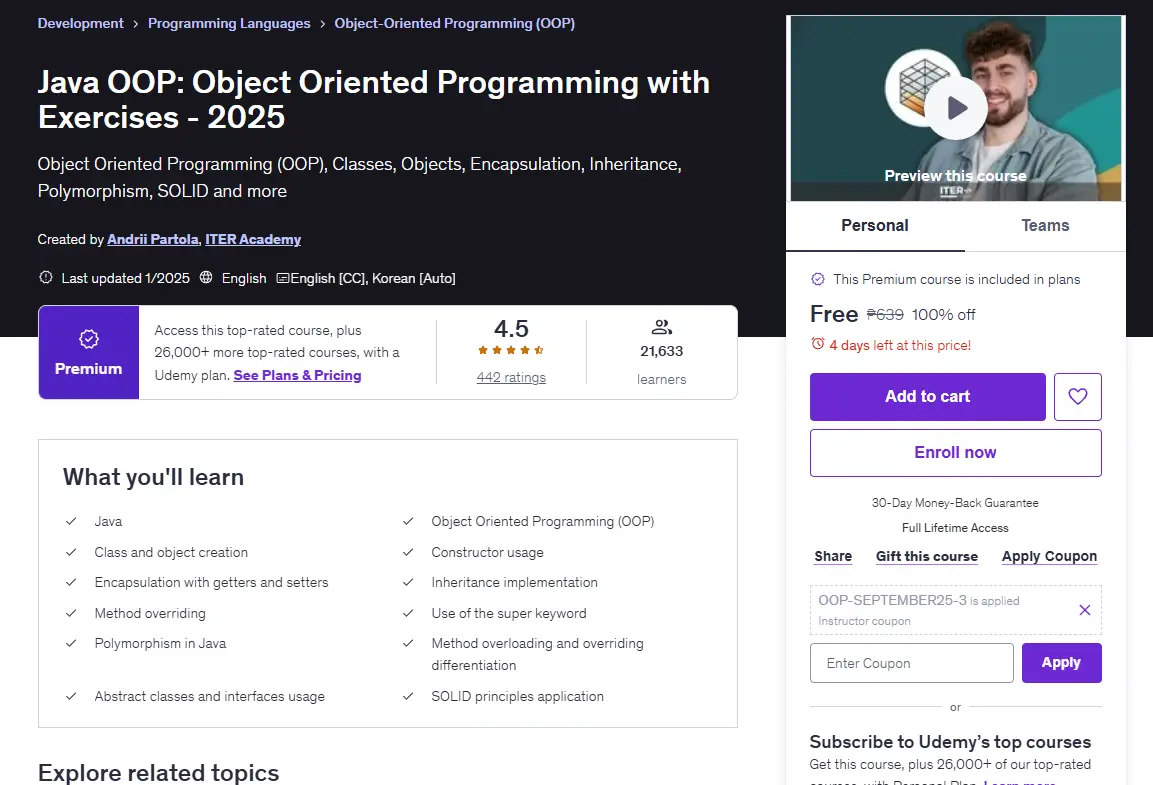The width and height of the screenshot is (1153, 785).
Task: Click the checkmark beside SOLID principles application
Action: coord(408,696)
